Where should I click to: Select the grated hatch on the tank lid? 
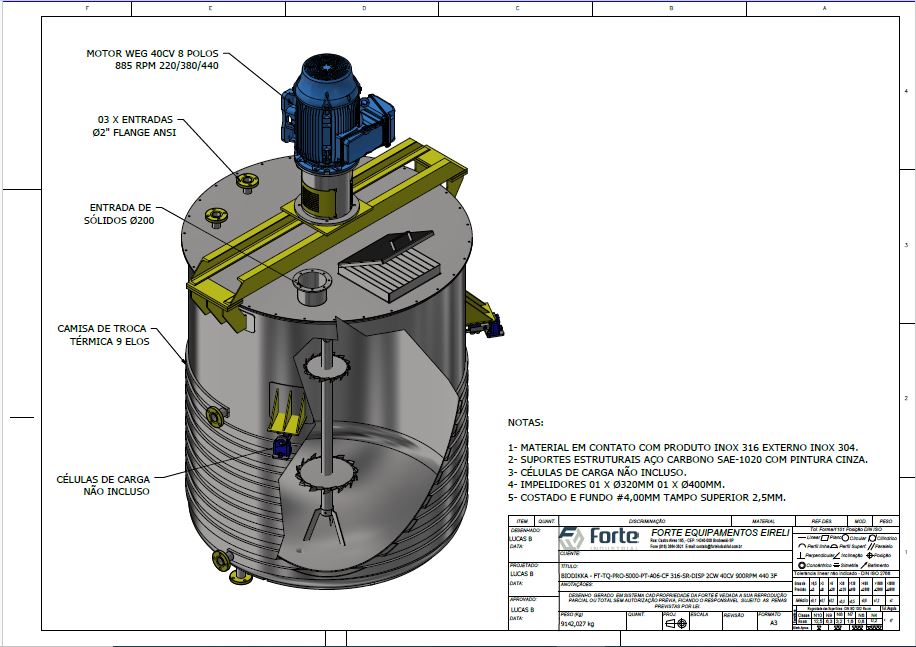[390, 265]
